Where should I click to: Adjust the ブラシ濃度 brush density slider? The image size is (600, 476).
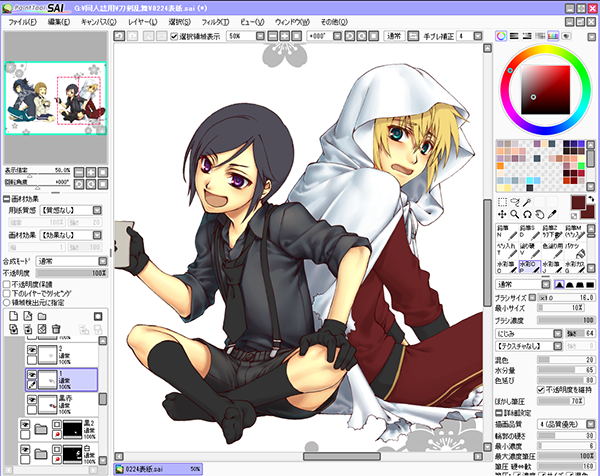[566, 320]
